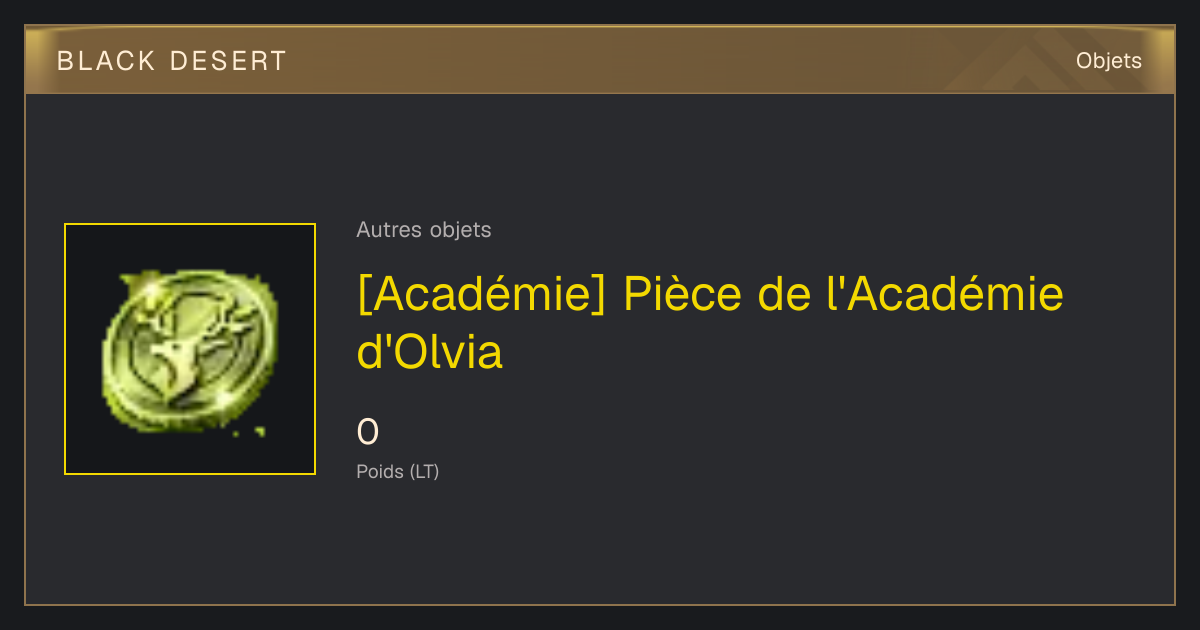
Task: Click the weight value 0
Action: coord(368,433)
